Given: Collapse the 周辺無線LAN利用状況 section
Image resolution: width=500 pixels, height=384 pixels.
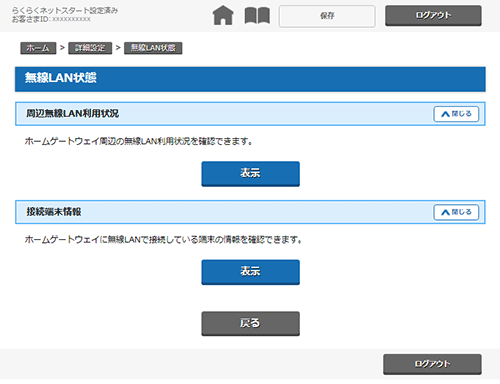Looking at the screenshot, I should click(x=456, y=114).
